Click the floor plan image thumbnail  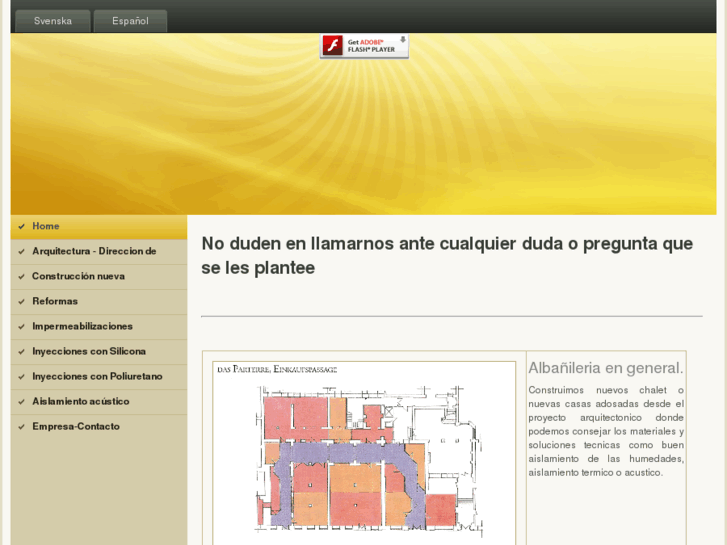364,453
